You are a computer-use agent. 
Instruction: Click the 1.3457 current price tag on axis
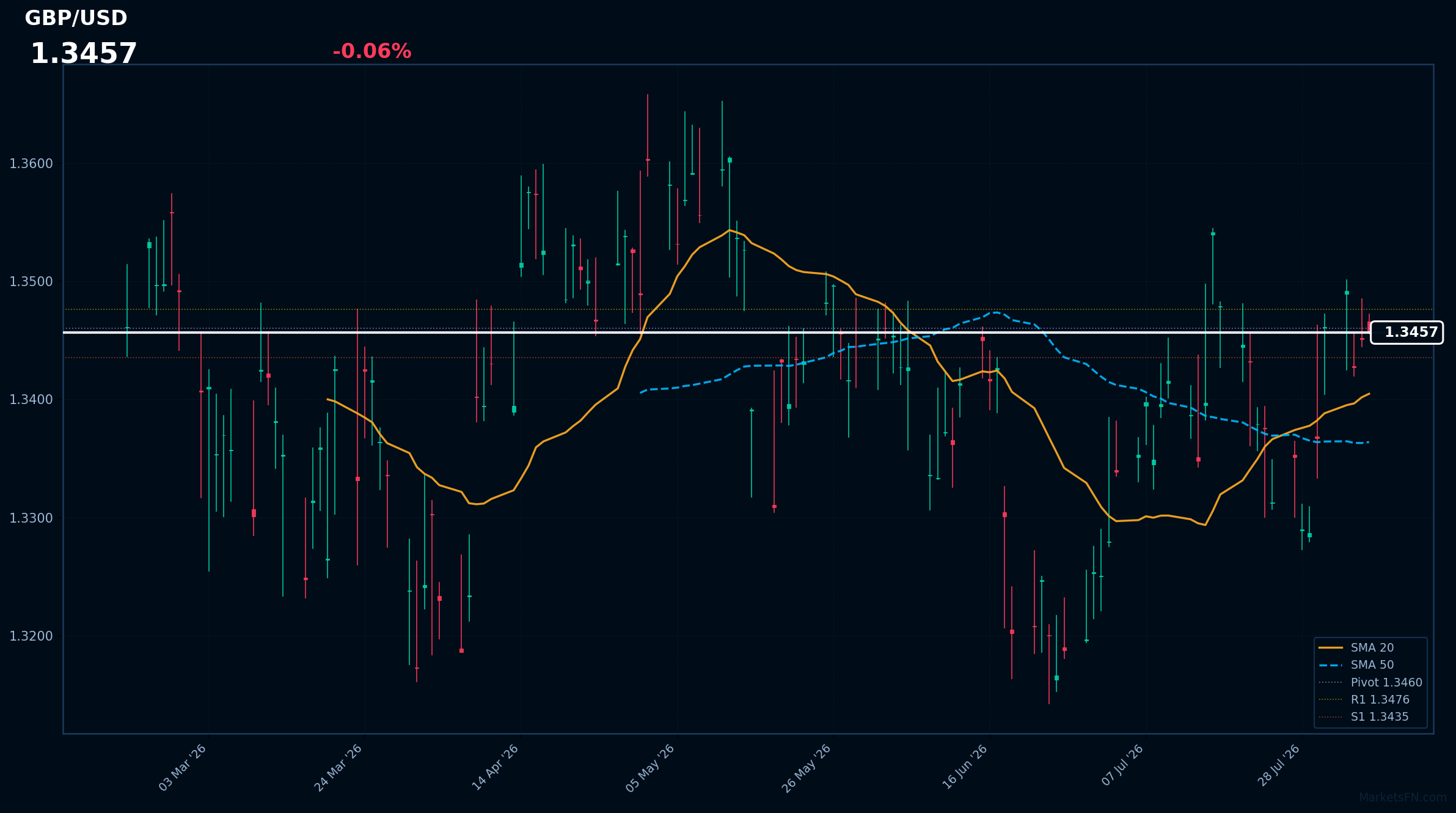(1407, 333)
